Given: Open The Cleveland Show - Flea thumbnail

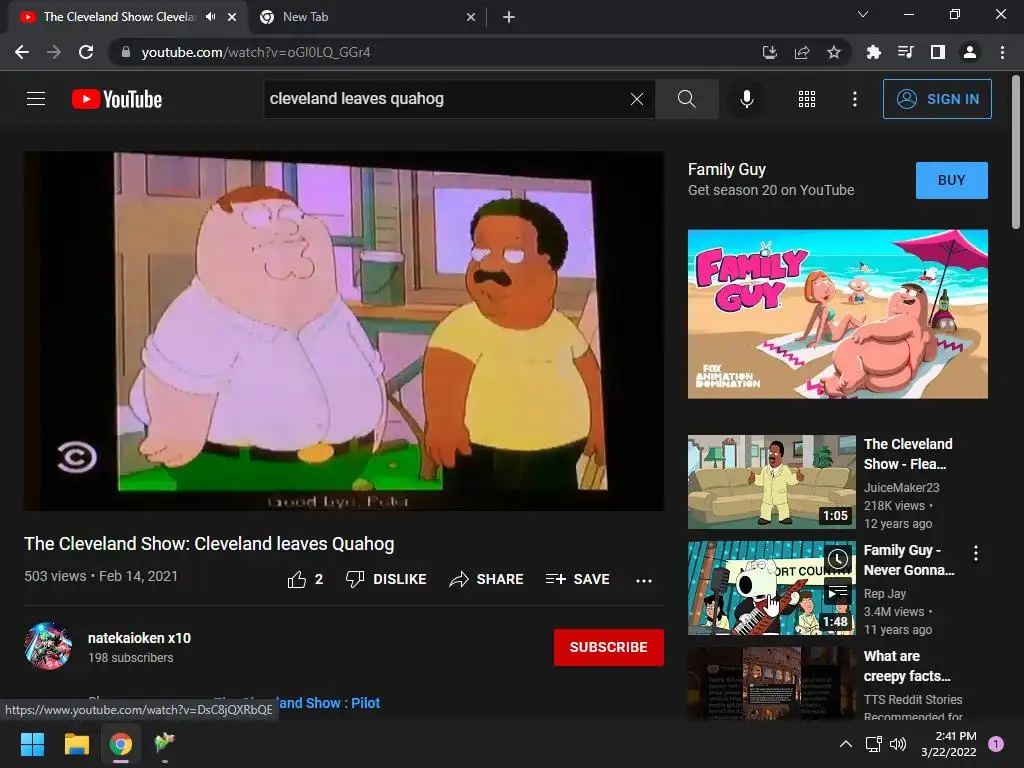Looking at the screenshot, I should pyautogui.click(x=771, y=482).
